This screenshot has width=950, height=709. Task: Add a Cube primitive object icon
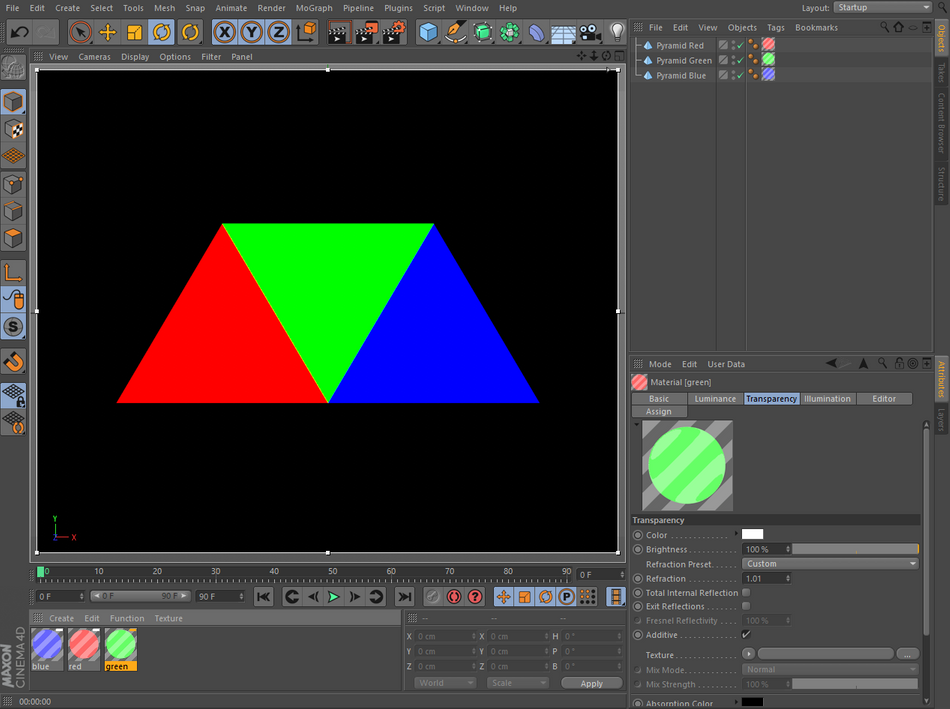[428, 32]
